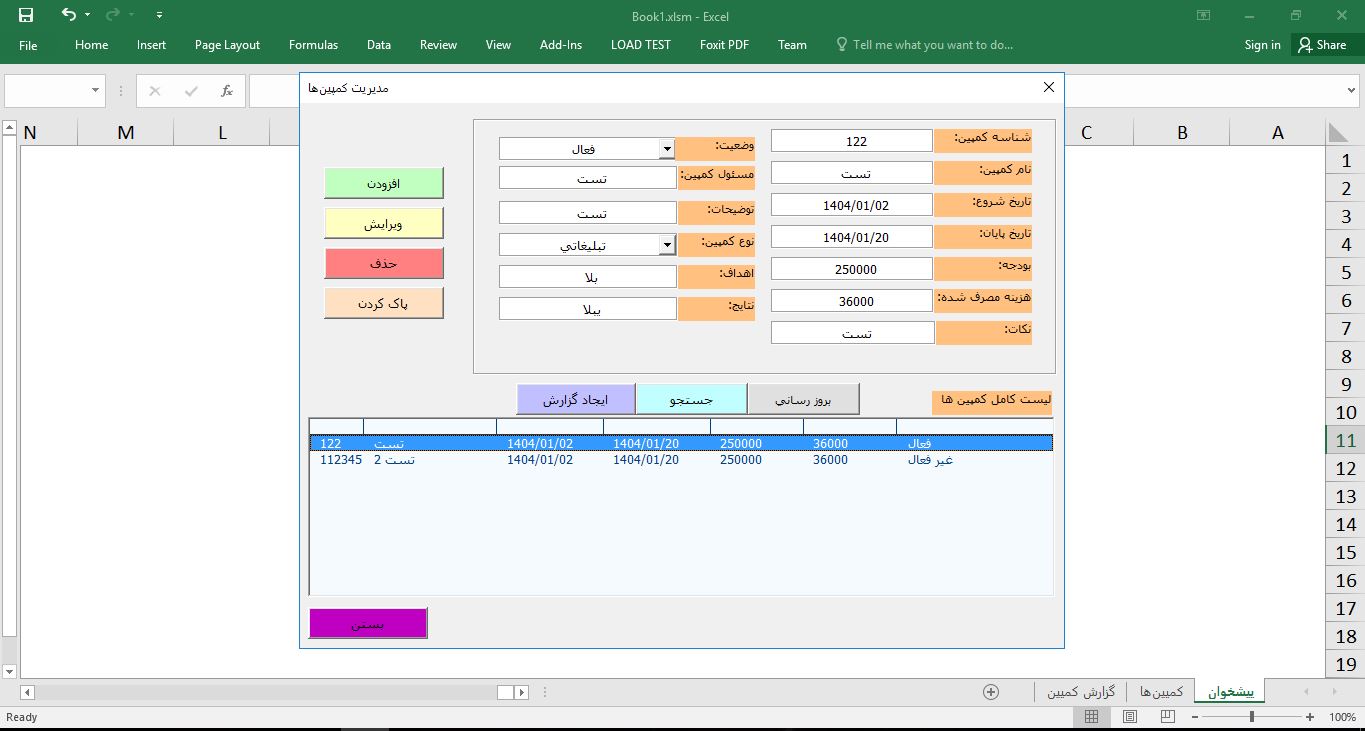Screen dimensions: 1365x731
Task: Open the Formulas ribbon tab
Action: tap(313, 45)
